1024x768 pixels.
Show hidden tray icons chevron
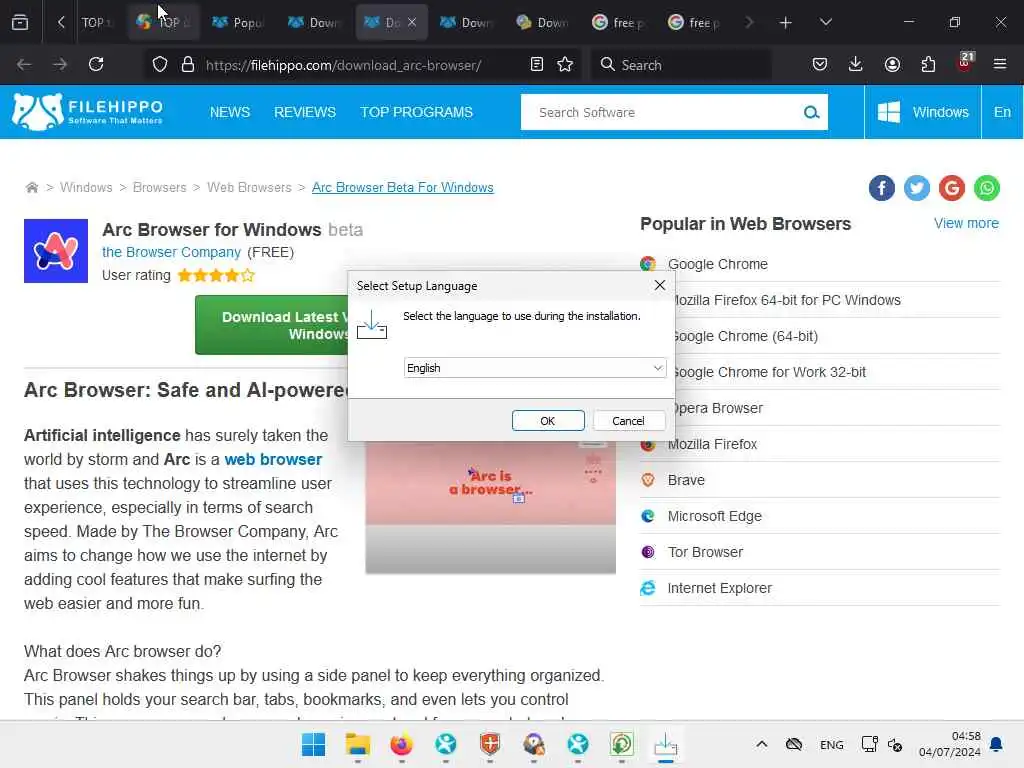coord(761,744)
